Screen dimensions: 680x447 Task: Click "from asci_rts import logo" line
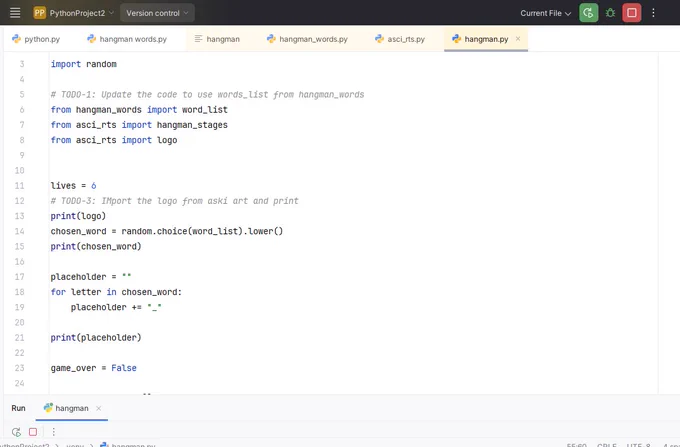pyautogui.click(x=114, y=140)
